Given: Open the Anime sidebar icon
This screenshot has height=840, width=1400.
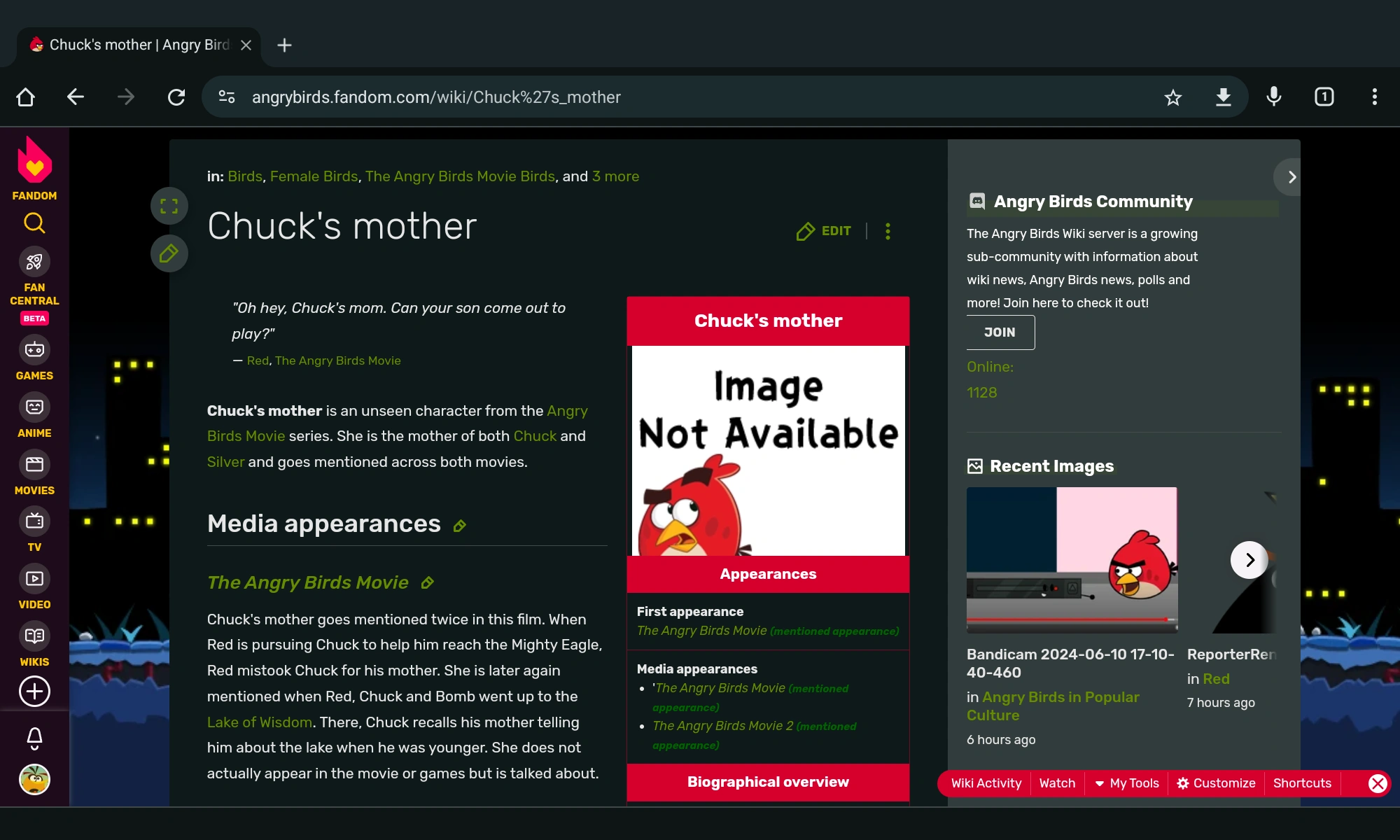Looking at the screenshot, I should pyautogui.click(x=34, y=407).
